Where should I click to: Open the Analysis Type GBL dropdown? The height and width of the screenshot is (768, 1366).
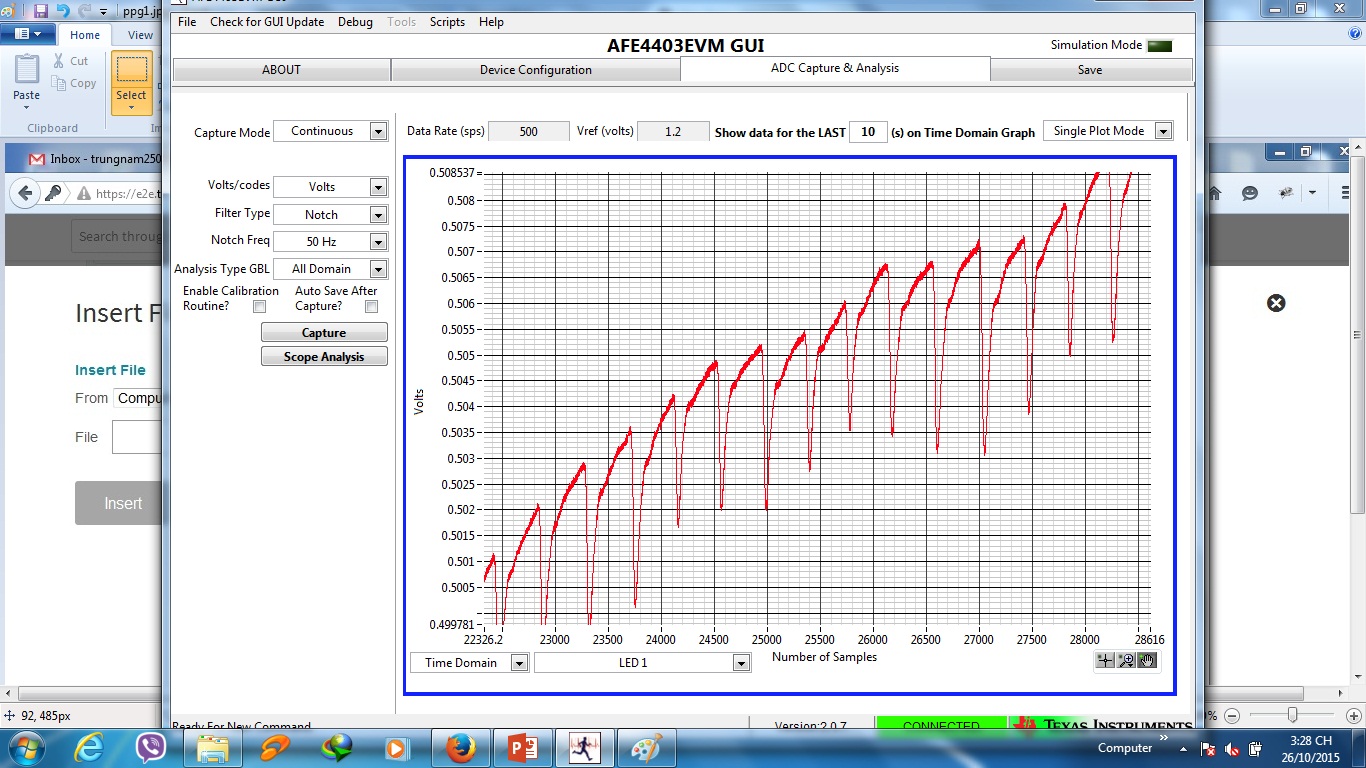pyautogui.click(x=330, y=268)
